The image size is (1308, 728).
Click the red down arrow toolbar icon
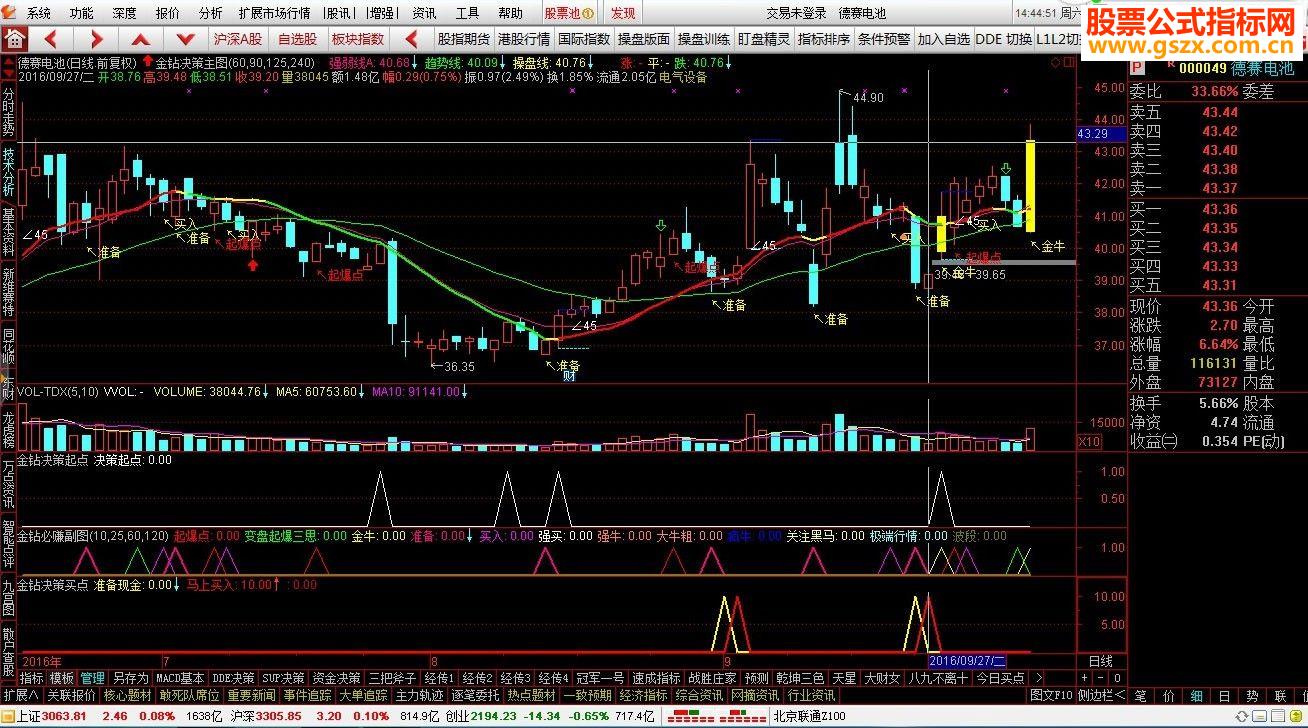coord(185,39)
